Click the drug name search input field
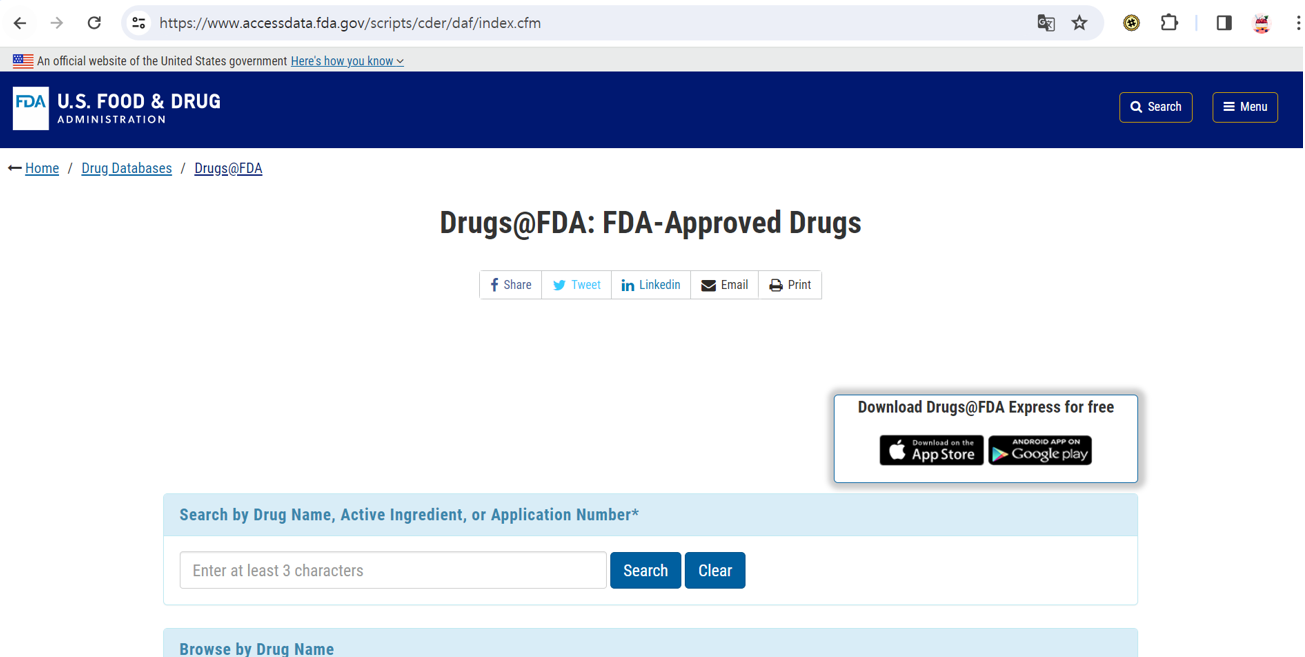 pyautogui.click(x=393, y=570)
